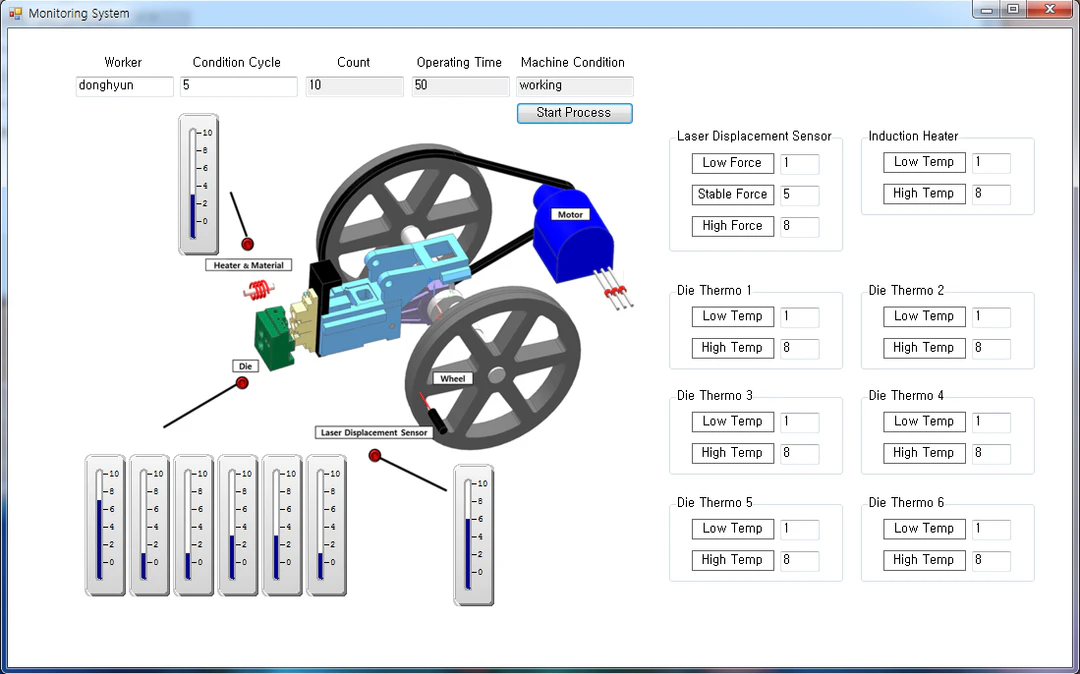Click the blue Motor in the diagram
Image resolution: width=1080 pixels, height=674 pixels.
(x=573, y=234)
